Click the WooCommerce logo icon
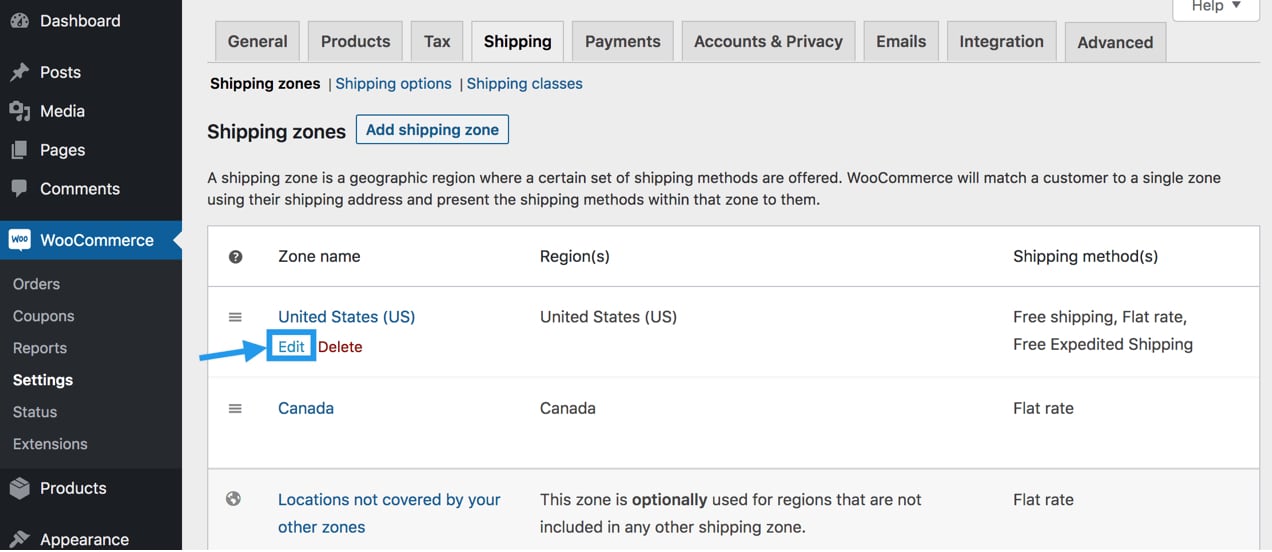Screen dimensions: 1272x552 point(19,240)
